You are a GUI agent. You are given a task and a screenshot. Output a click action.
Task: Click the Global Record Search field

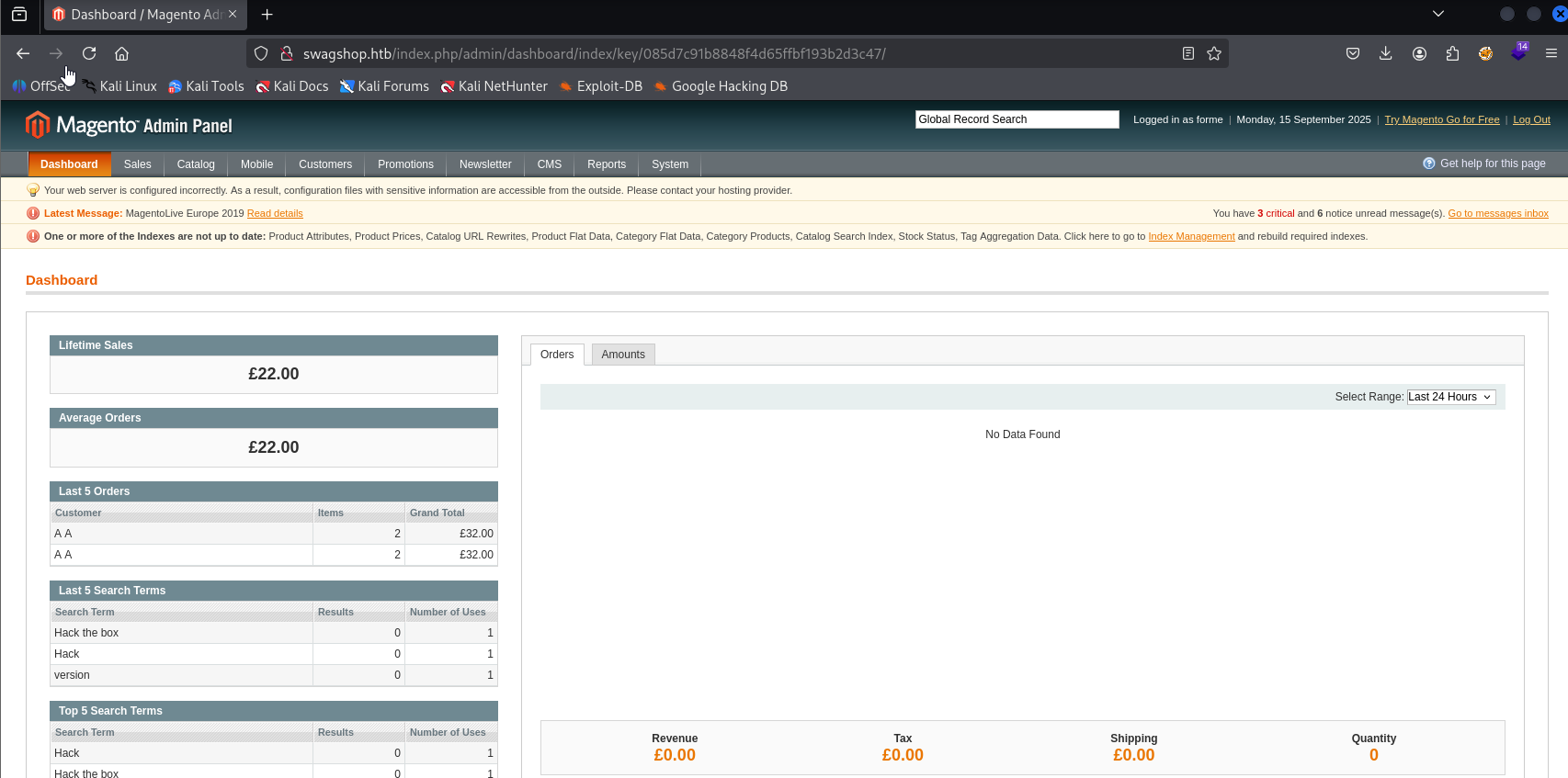(x=1017, y=119)
